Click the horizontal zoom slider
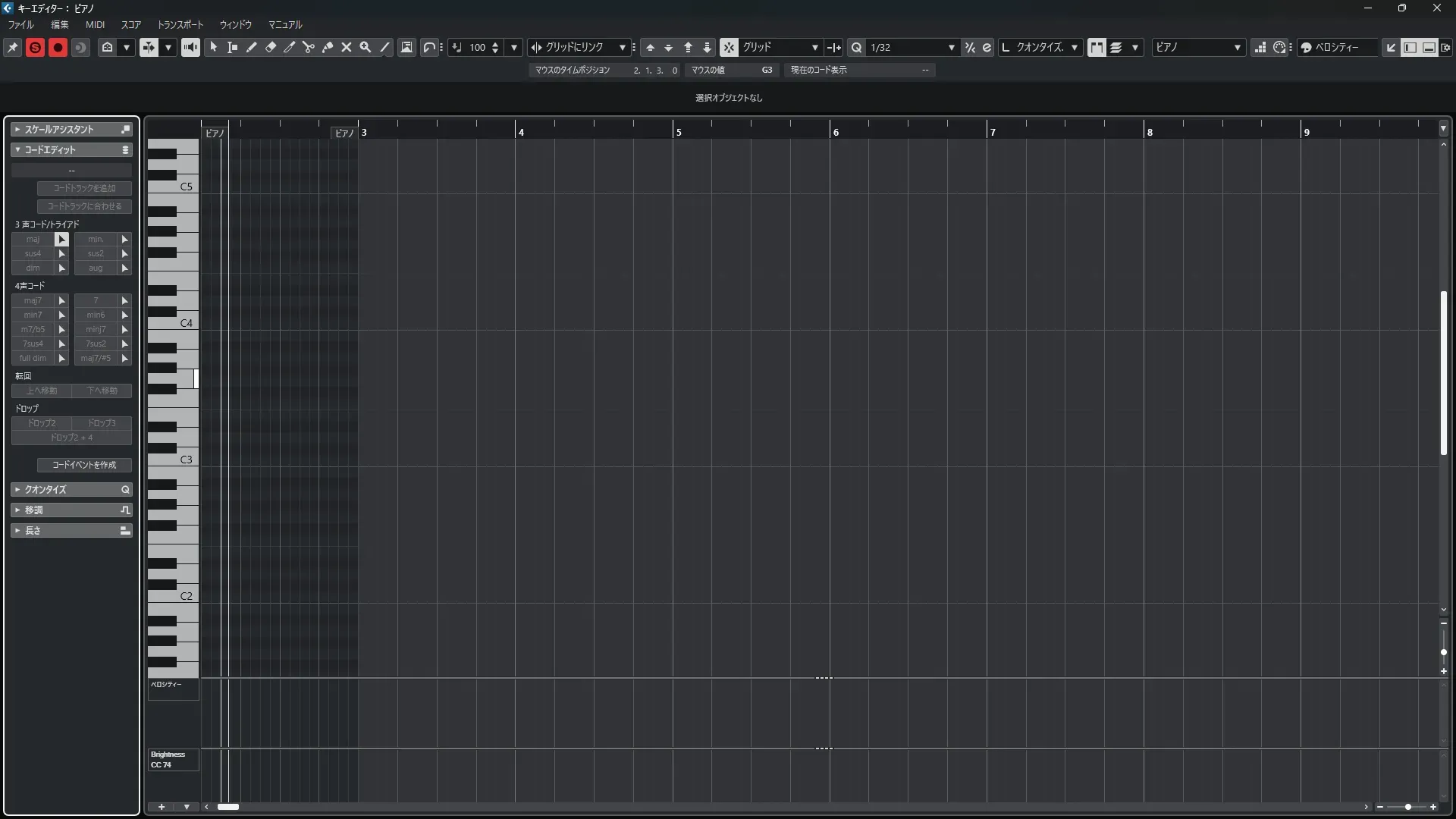This screenshot has width=1456, height=819. [1407, 807]
